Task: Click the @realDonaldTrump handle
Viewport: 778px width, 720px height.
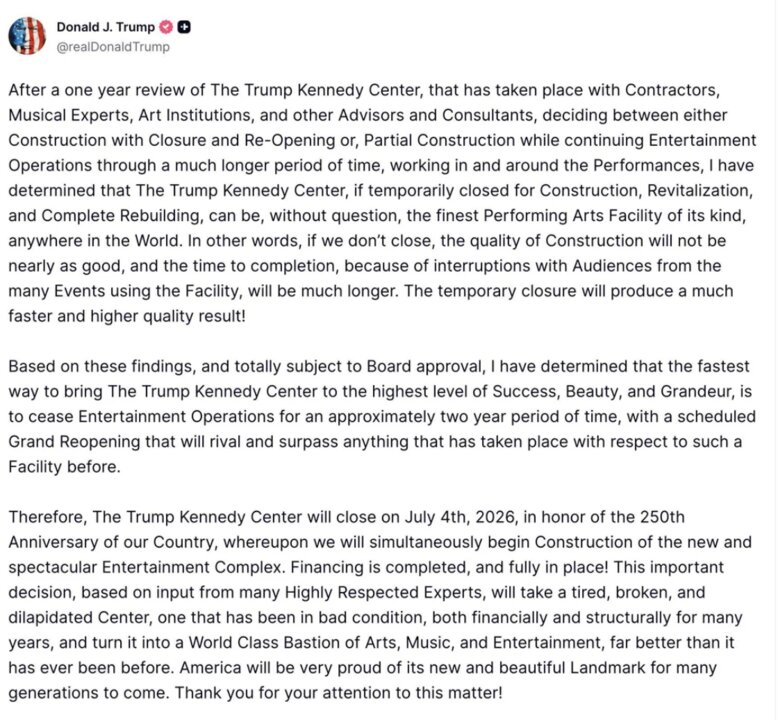Action: 113,47
